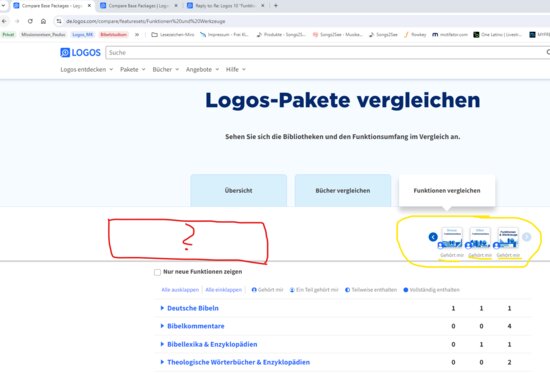Expand the Bibelkommentare section
The height and width of the screenshot is (374, 550).
click(x=192, y=326)
